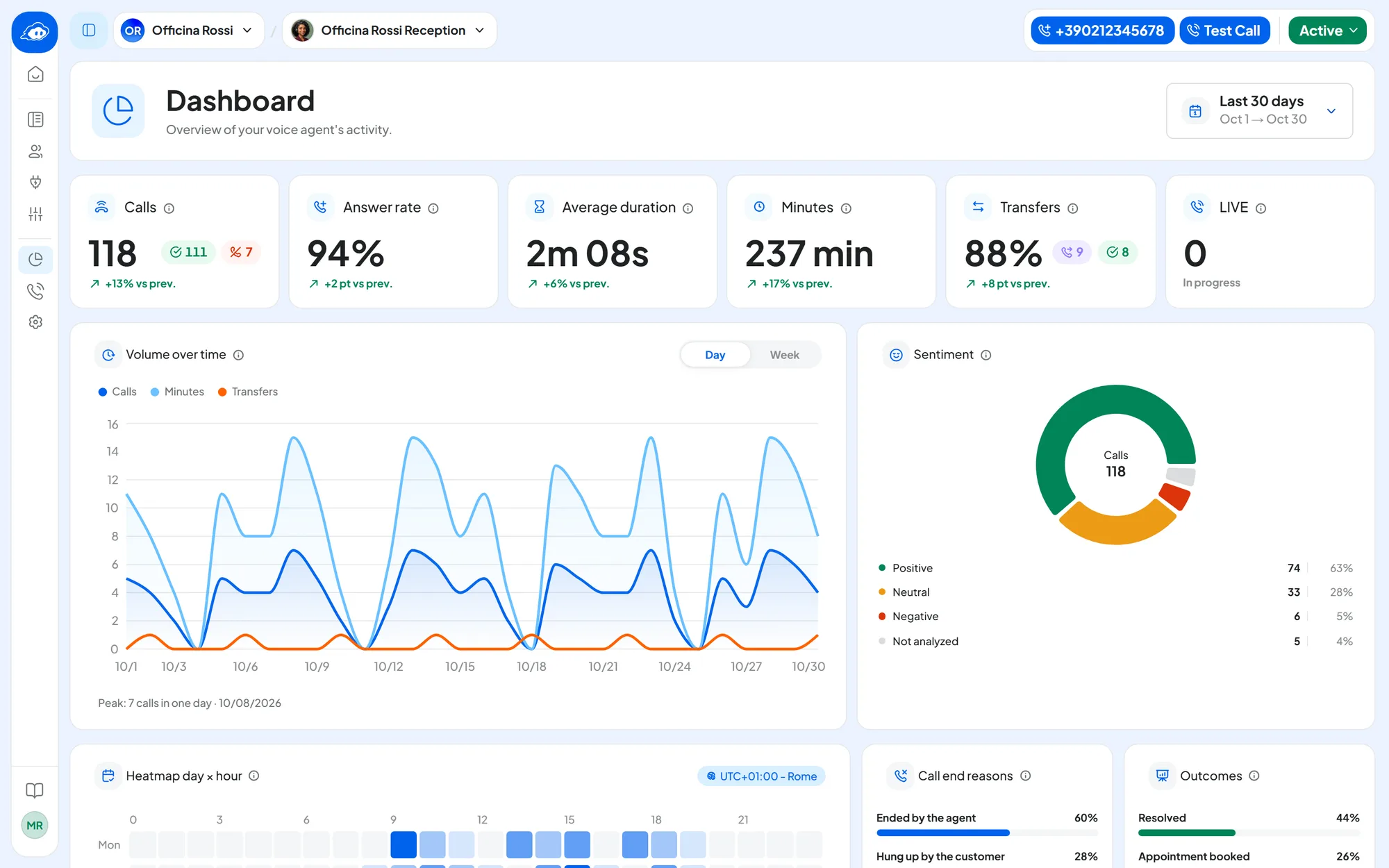The image size is (1389, 868).
Task: Open the integrations plug sidebar icon
Action: [35, 182]
